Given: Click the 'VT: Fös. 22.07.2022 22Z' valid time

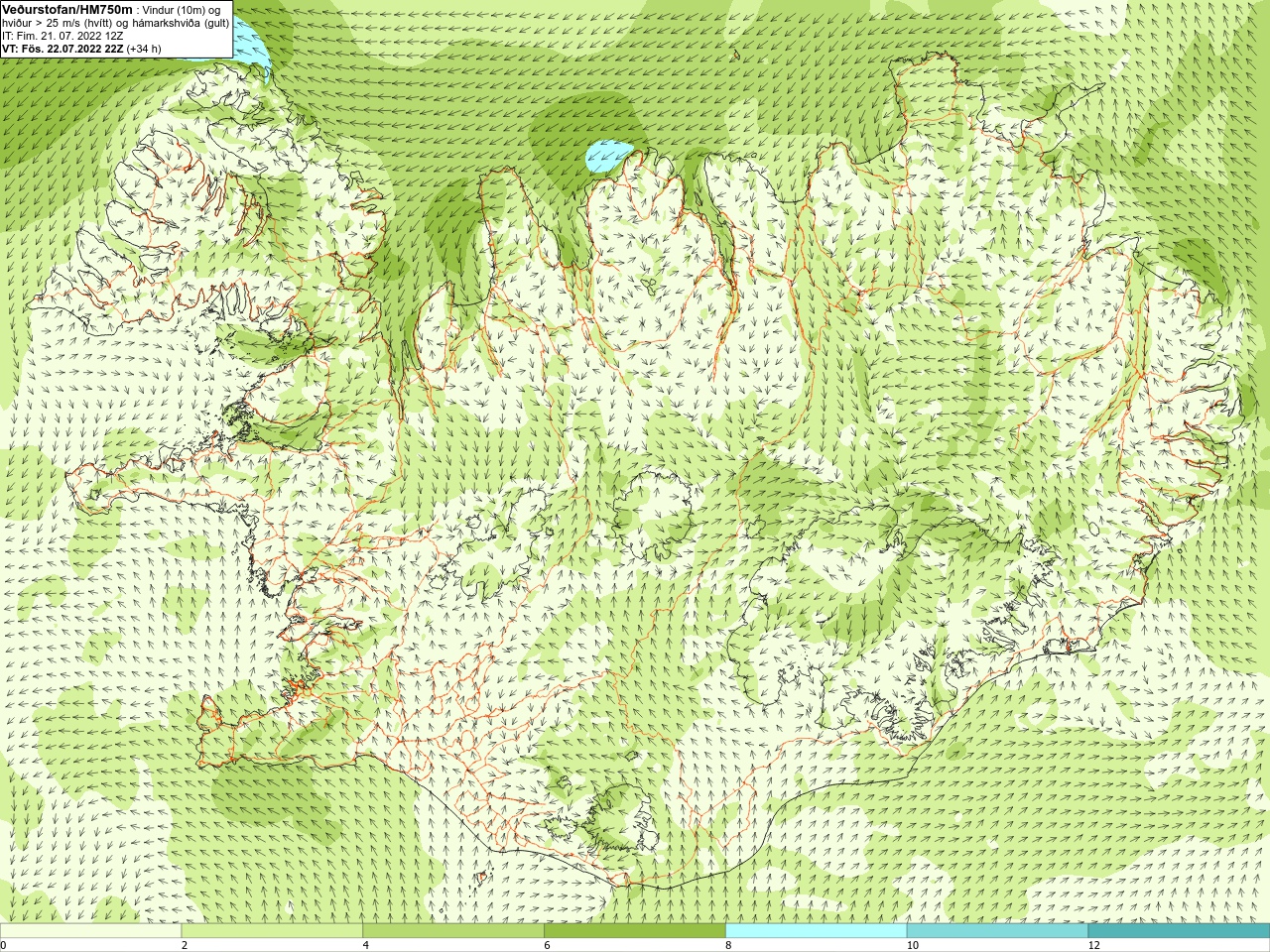Looking at the screenshot, I should coord(63,48).
